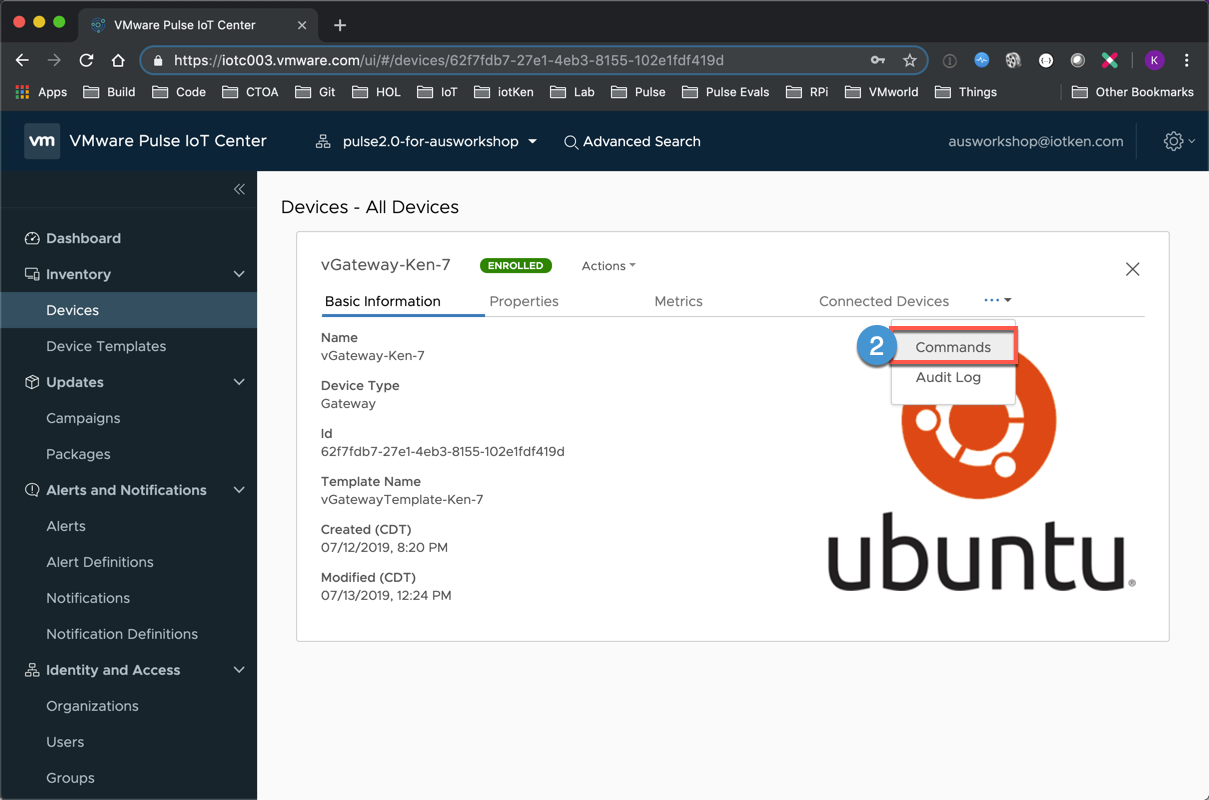Collapse Identity and Access section chevron
Viewport: 1209px width, 800px height.
click(239, 670)
